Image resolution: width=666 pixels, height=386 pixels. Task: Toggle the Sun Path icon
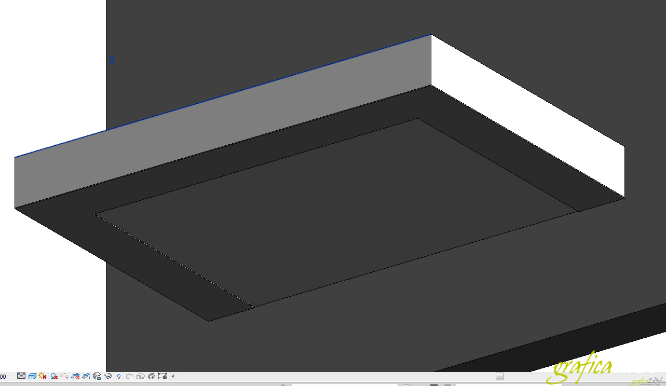pos(42,376)
